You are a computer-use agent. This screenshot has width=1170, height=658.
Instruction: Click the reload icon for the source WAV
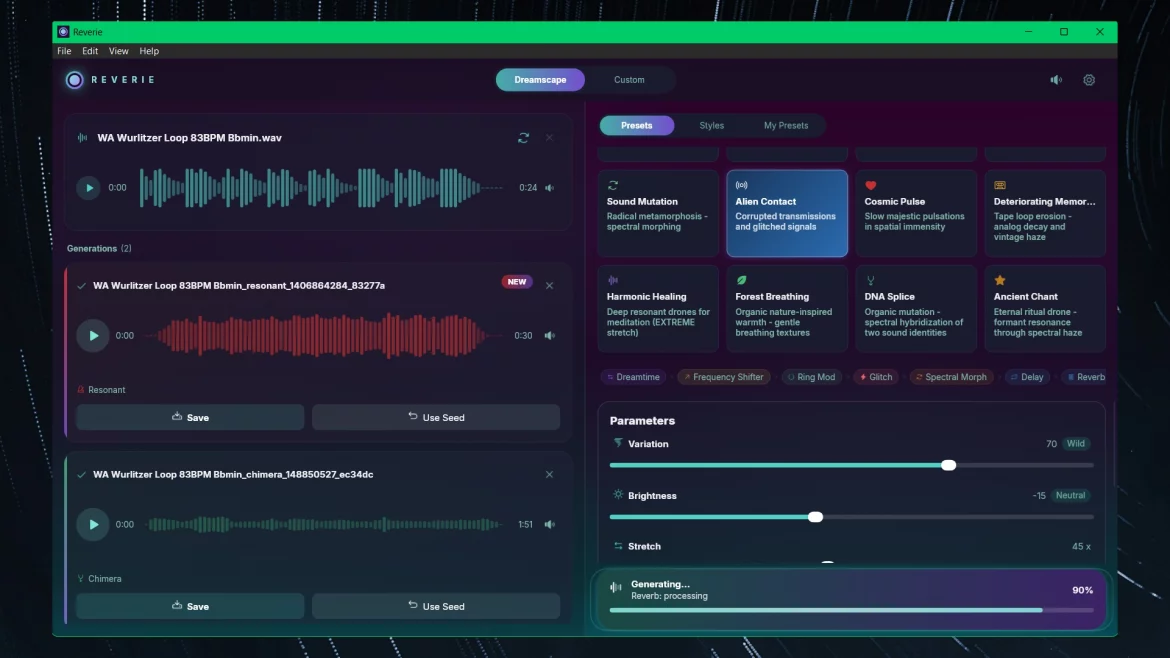point(523,138)
